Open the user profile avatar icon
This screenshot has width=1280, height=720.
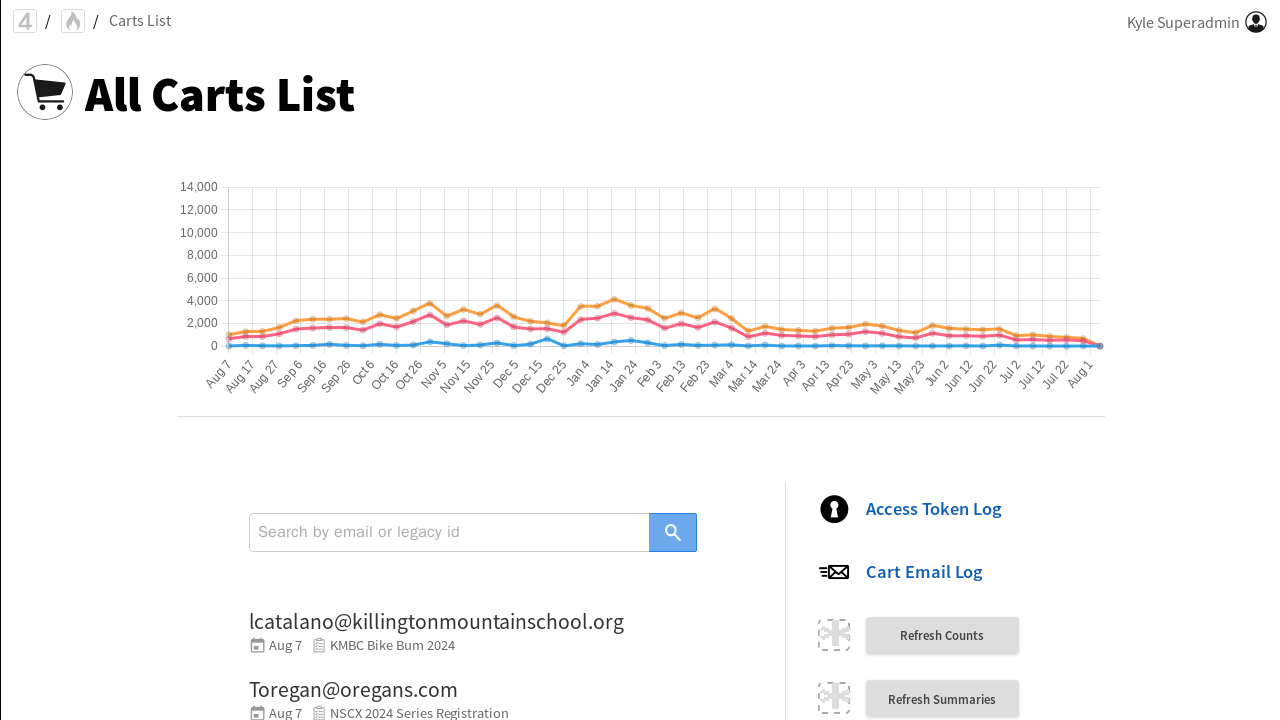[1256, 22]
